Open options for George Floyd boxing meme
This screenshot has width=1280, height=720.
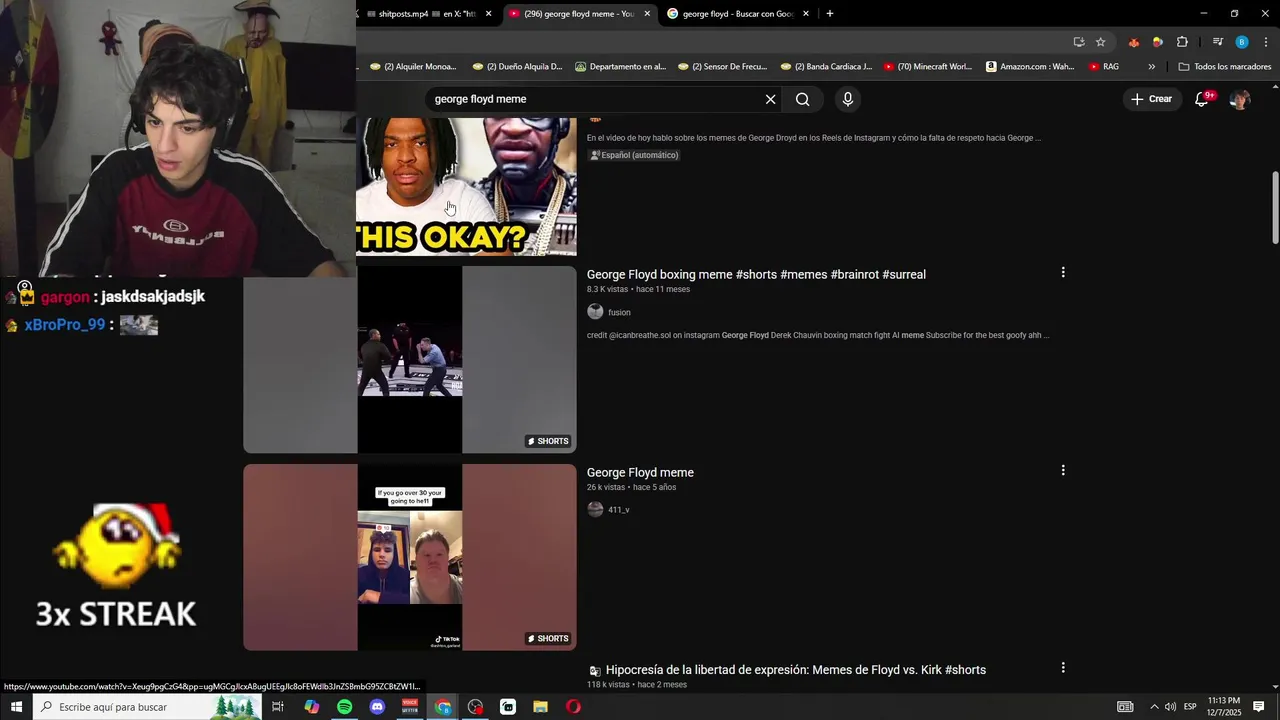[x=1063, y=272]
